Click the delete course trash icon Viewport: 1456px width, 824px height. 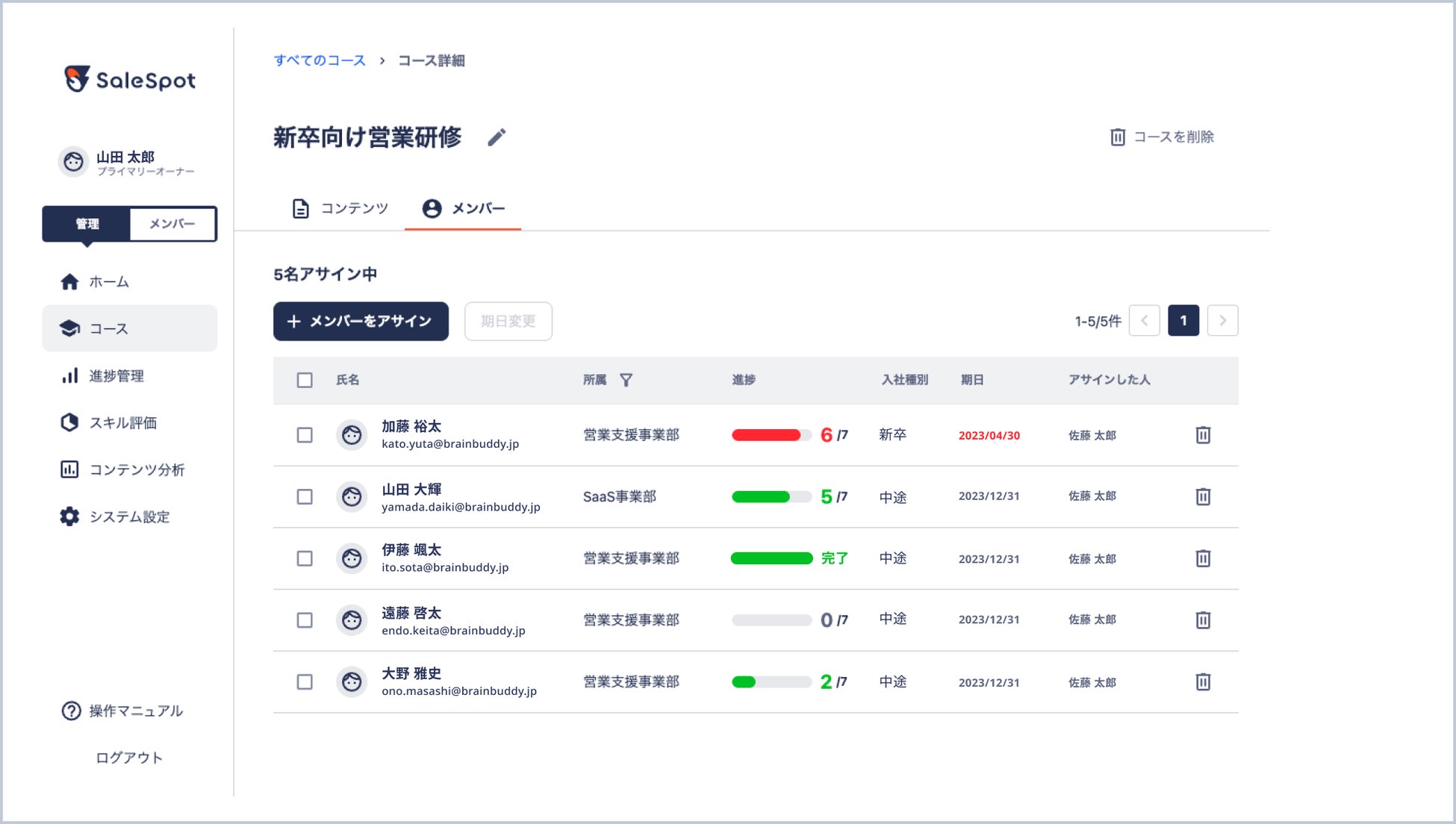tap(1117, 137)
